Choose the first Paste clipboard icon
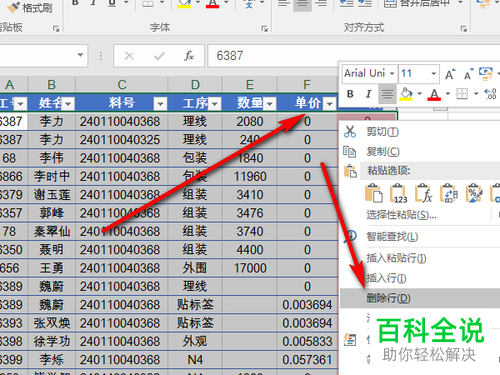 click(374, 193)
